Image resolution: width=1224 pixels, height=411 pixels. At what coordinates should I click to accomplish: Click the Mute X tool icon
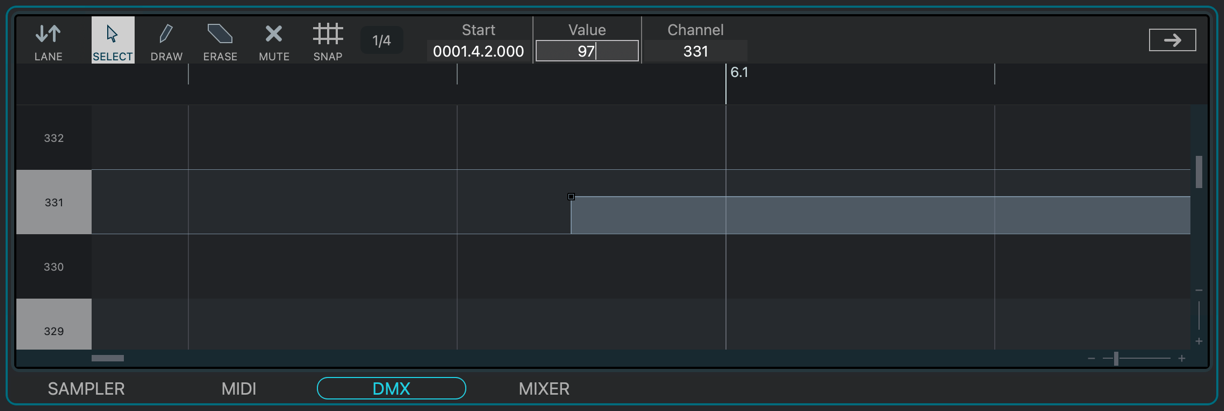click(x=274, y=41)
